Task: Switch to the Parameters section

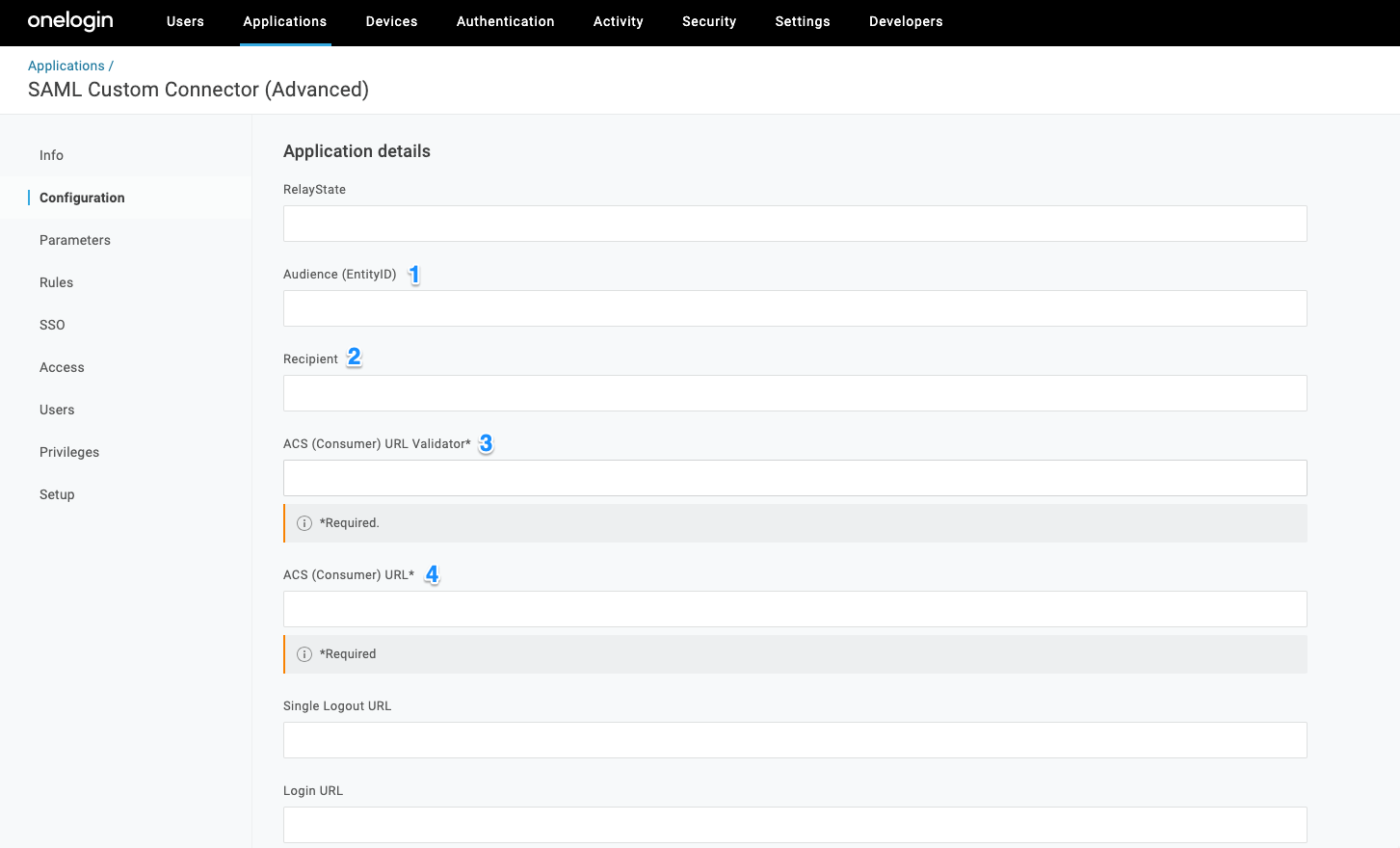Action: click(74, 240)
